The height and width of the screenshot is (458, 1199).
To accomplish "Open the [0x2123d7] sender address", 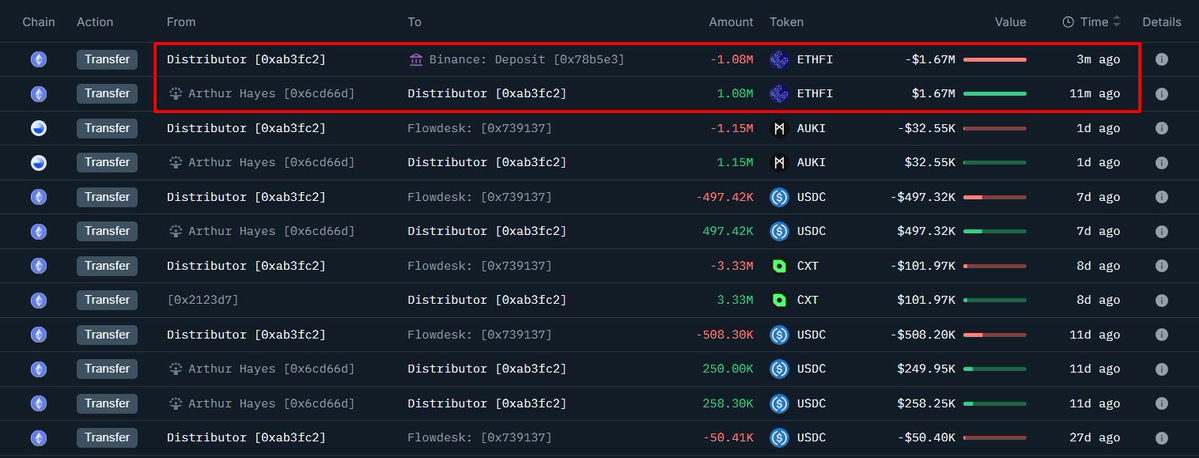I will (203, 300).
